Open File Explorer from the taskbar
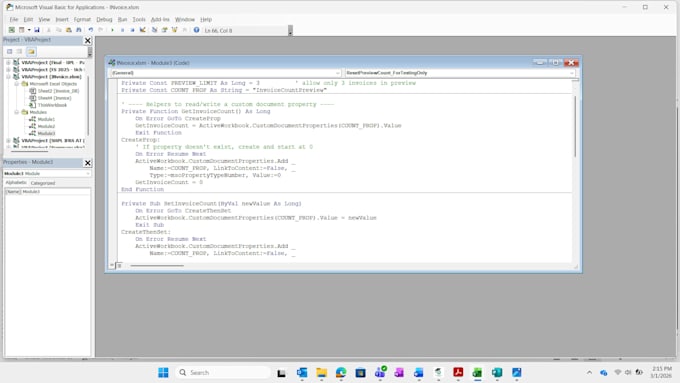The height and width of the screenshot is (383, 680). tap(321, 373)
